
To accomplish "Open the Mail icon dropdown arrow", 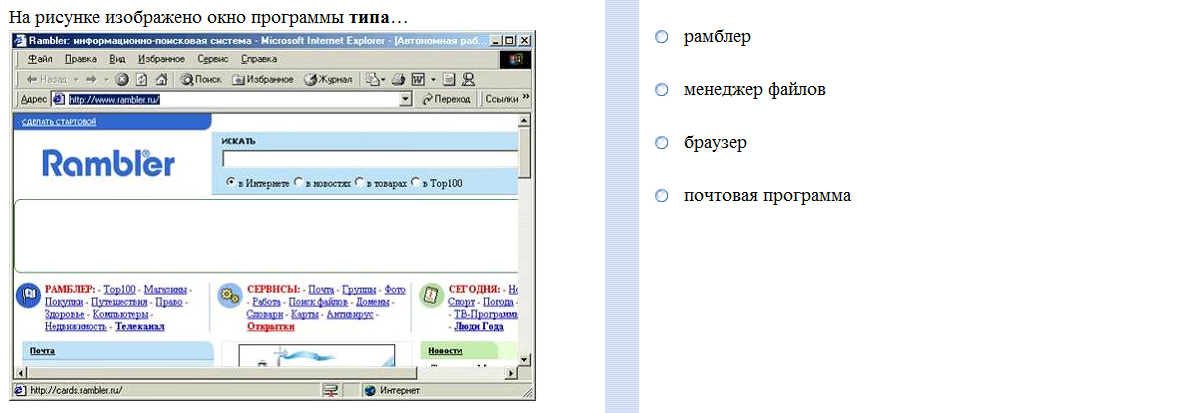I will [x=384, y=78].
